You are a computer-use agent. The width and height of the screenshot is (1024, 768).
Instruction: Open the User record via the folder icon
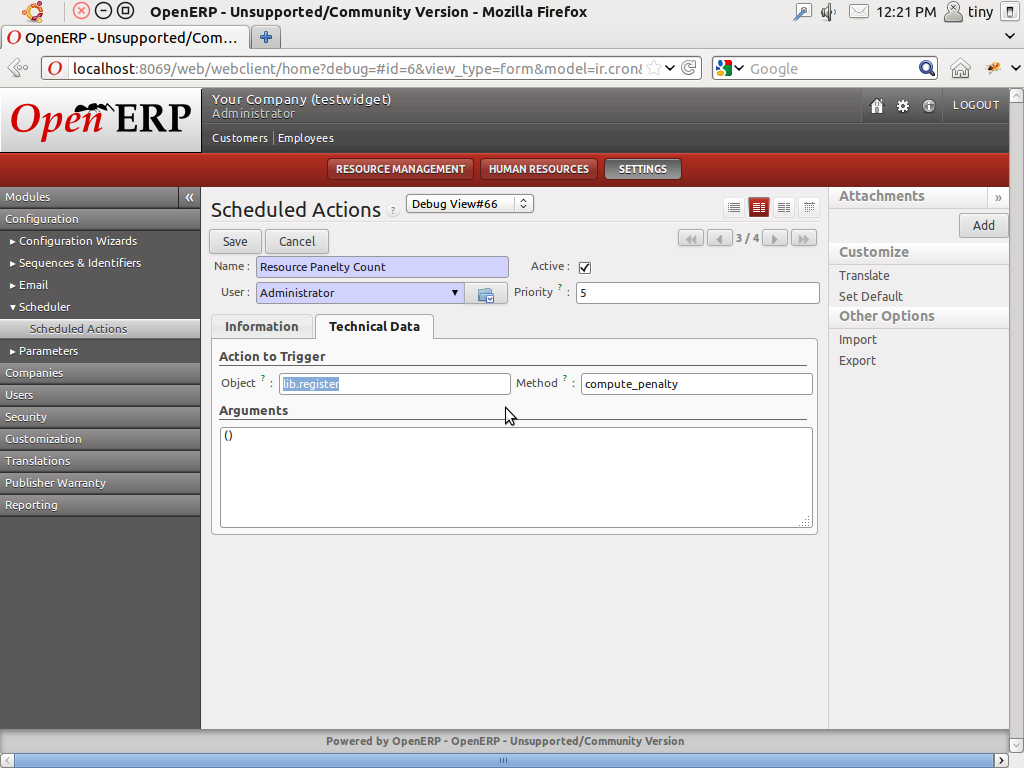click(x=486, y=293)
